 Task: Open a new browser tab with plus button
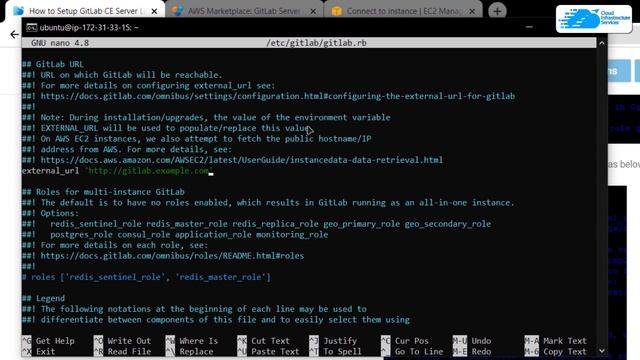point(497,11)
